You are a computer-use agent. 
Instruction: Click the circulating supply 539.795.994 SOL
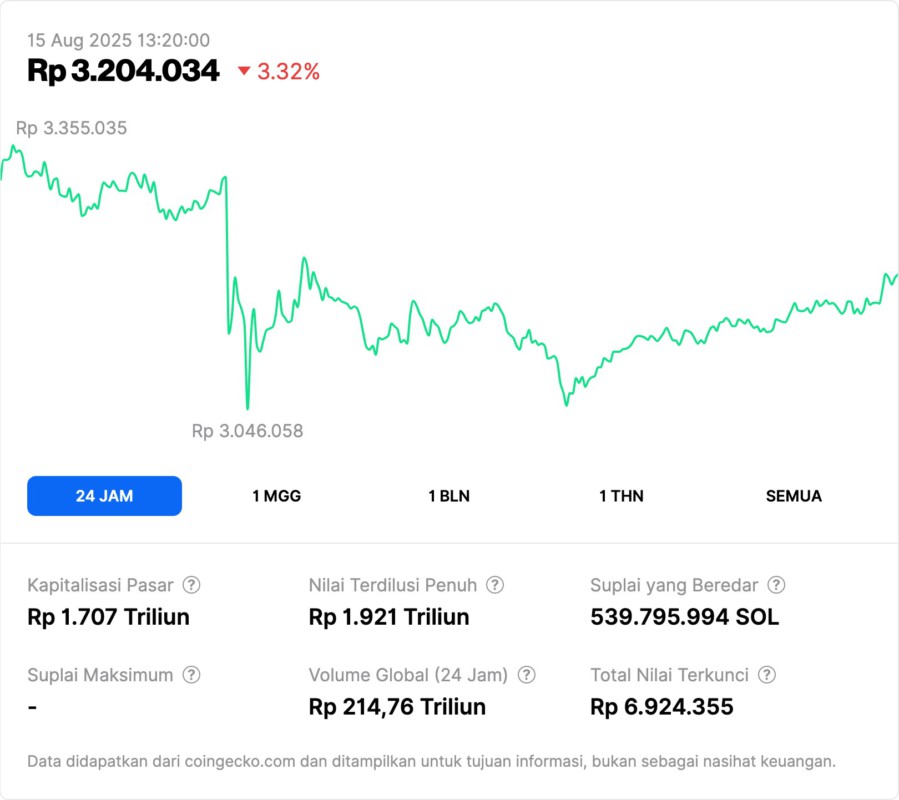(684, 617)
